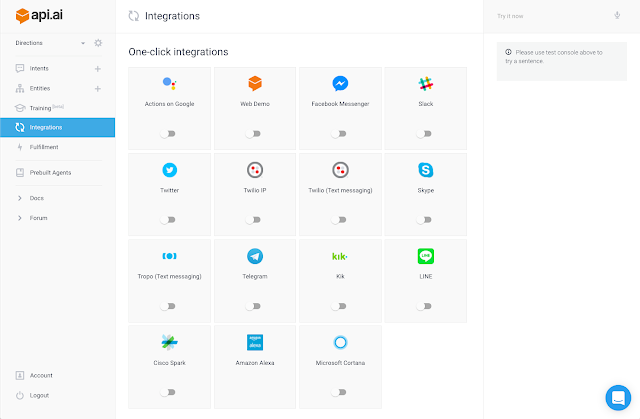Click the Tropo (Text messaging) icon
640x419 pixels.
(x=169, y=256)
